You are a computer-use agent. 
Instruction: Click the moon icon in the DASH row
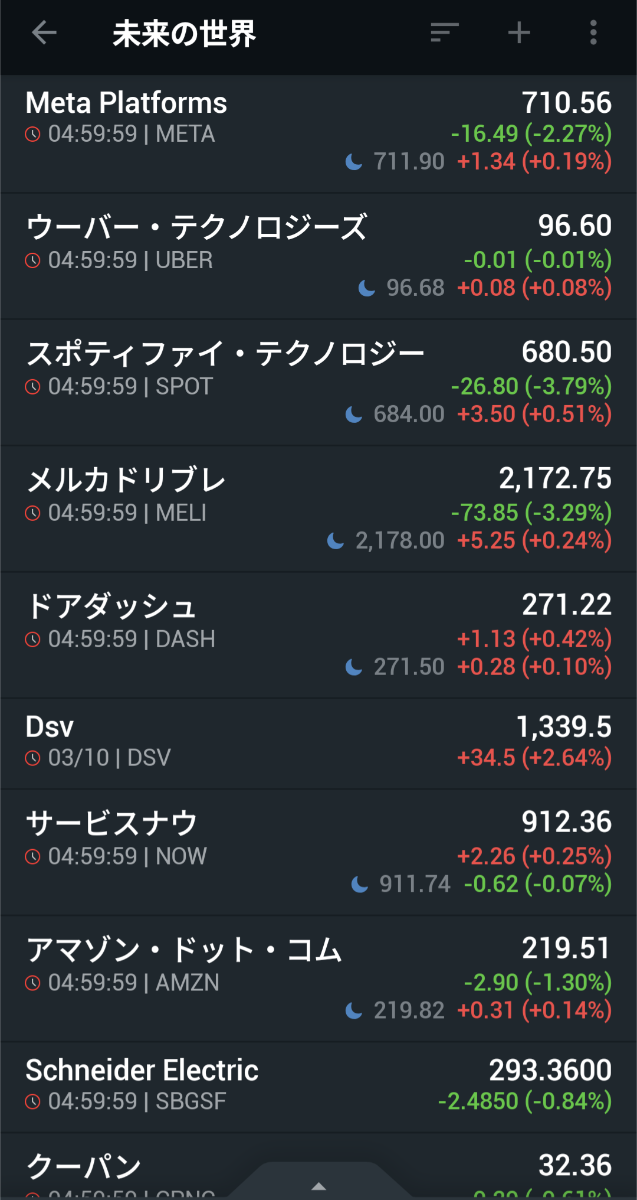(x=354, y=667)
